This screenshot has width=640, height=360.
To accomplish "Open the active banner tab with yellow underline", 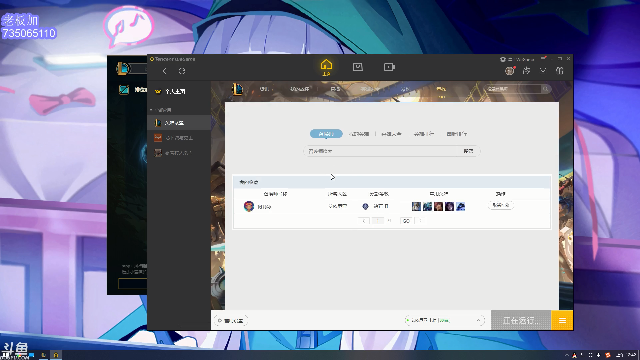I will click(x=441, y=89).
